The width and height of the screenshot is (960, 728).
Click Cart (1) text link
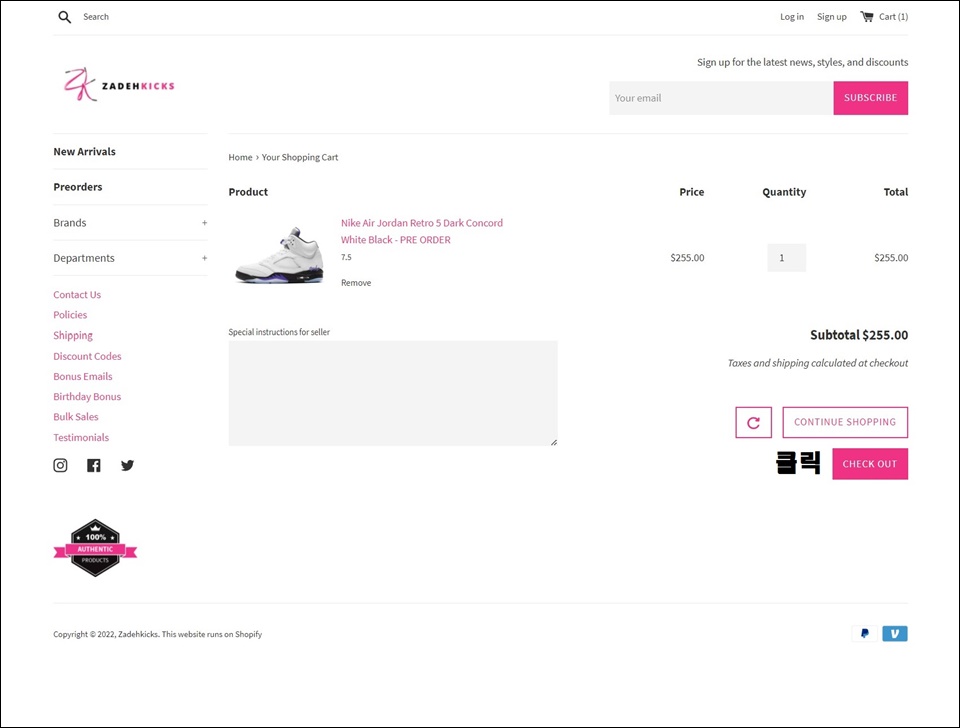pyautogui.click(x=893, y=17)
